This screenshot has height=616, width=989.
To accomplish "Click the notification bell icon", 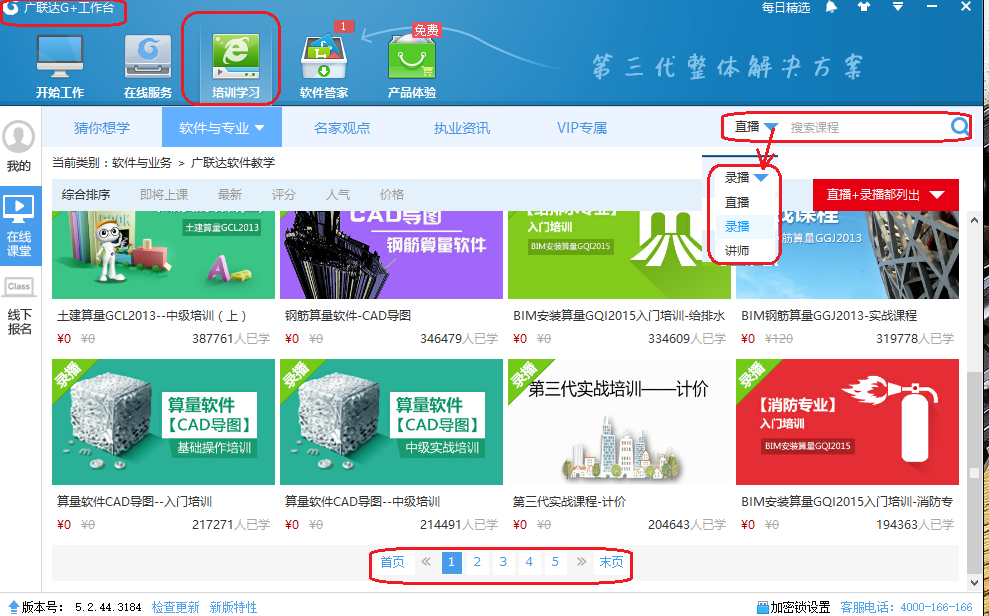I will tap(831, 8).
